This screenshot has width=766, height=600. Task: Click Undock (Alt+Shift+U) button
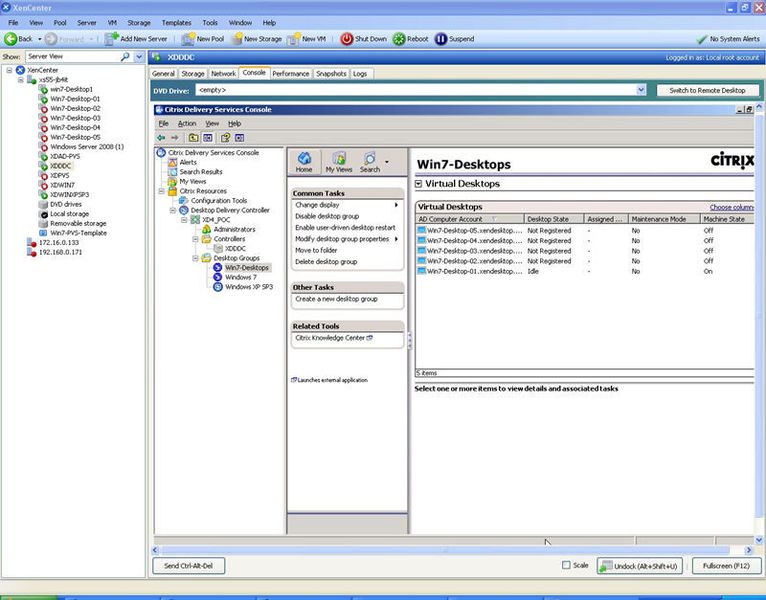(639, 566)
